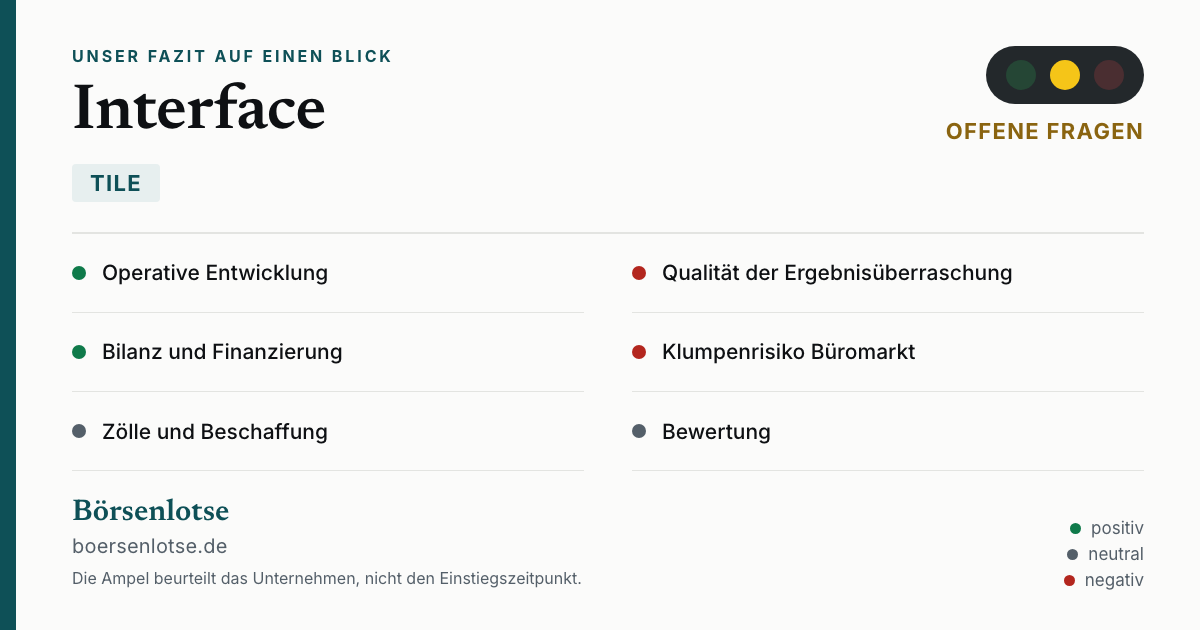Click the positiv legend green dot
The width and height of the screenshot is (1200, 630).
click(x=1076, y=528)
